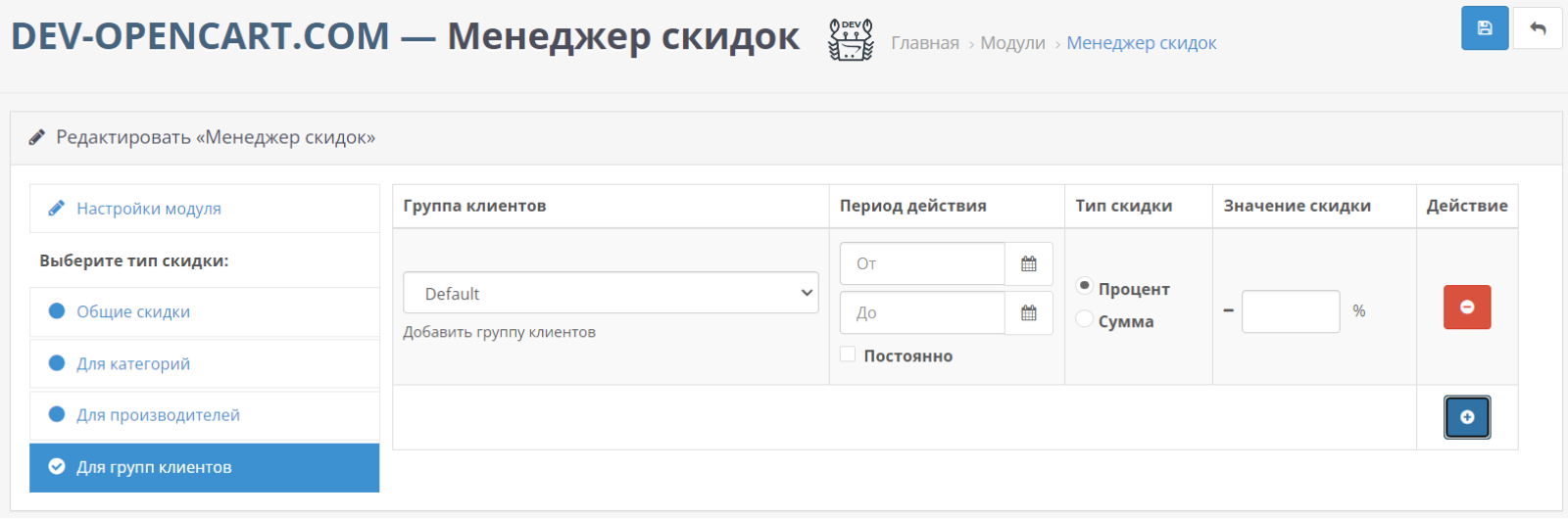1568x519 pixels.
Task: Add a new discount row with the plus button
Action: 1467,417
